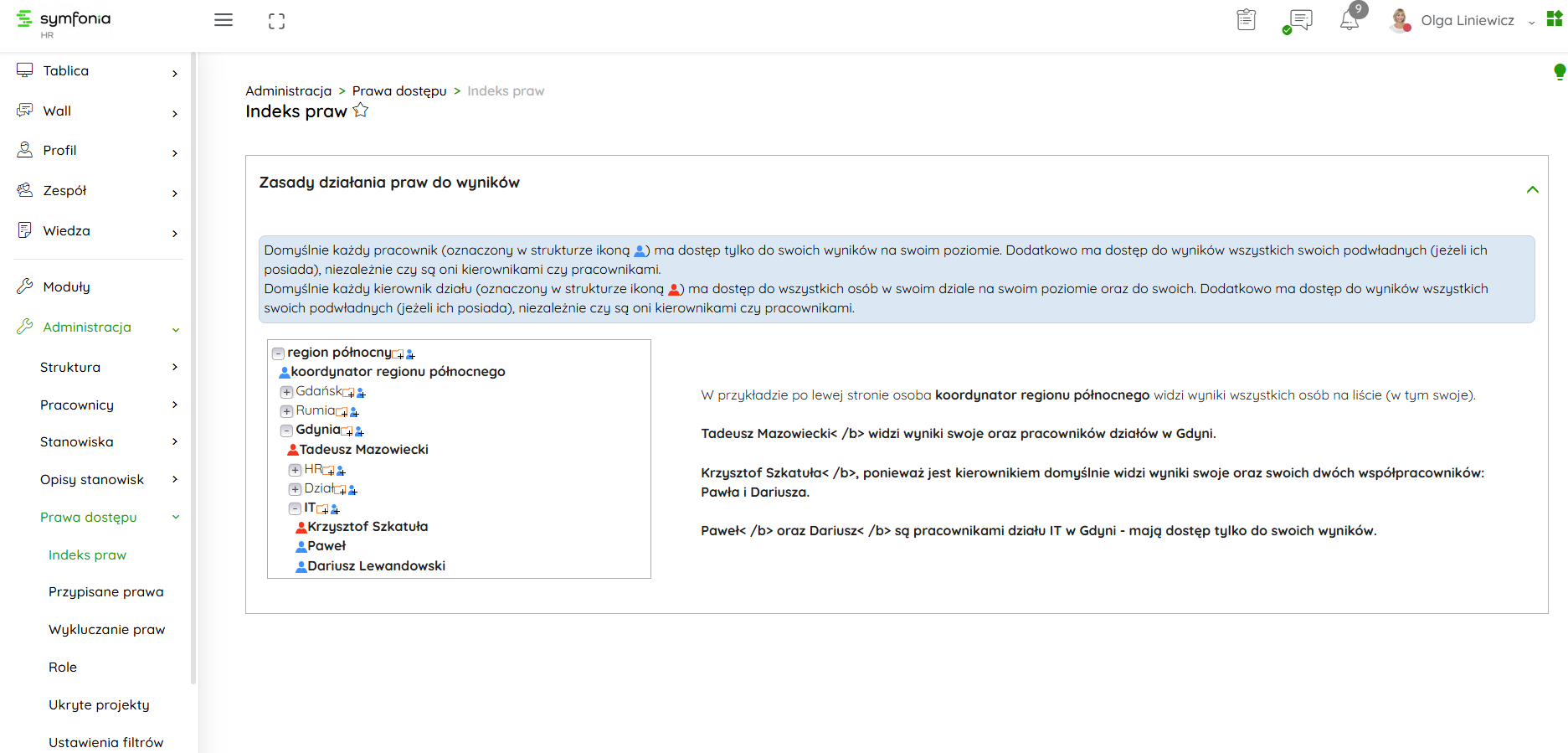Click the green lightbulb hint icon
Image resolution: width=1568 pixels, height=753 pixels.
(1559, 72)
